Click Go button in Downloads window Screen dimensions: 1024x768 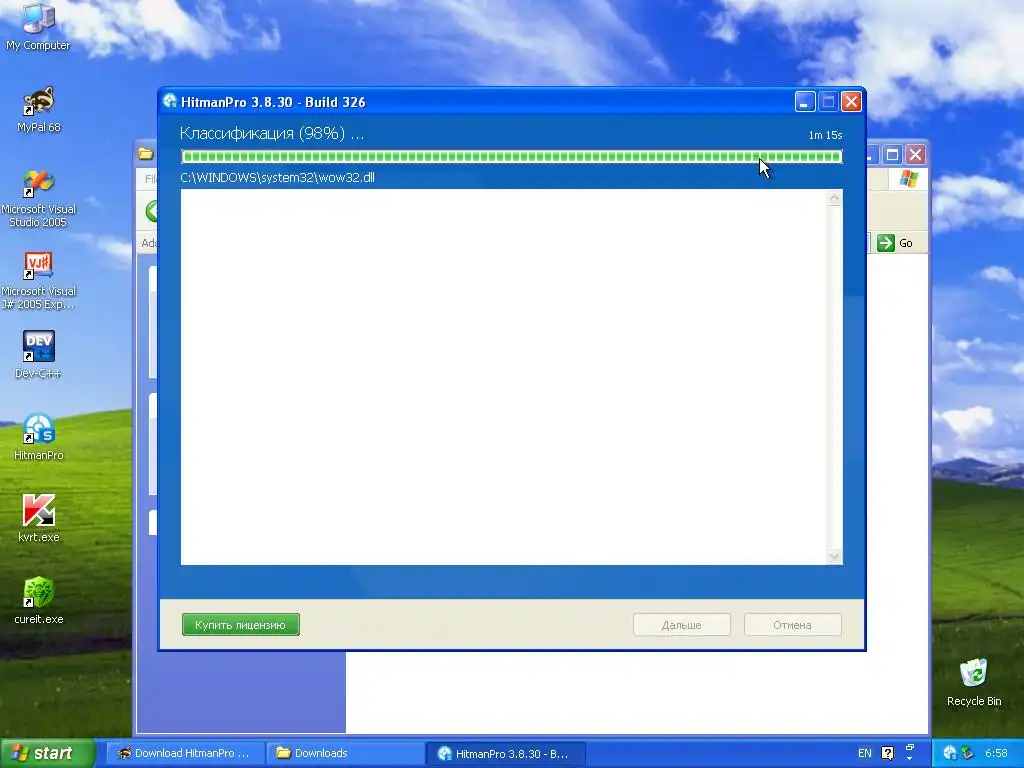click(895, 243)
